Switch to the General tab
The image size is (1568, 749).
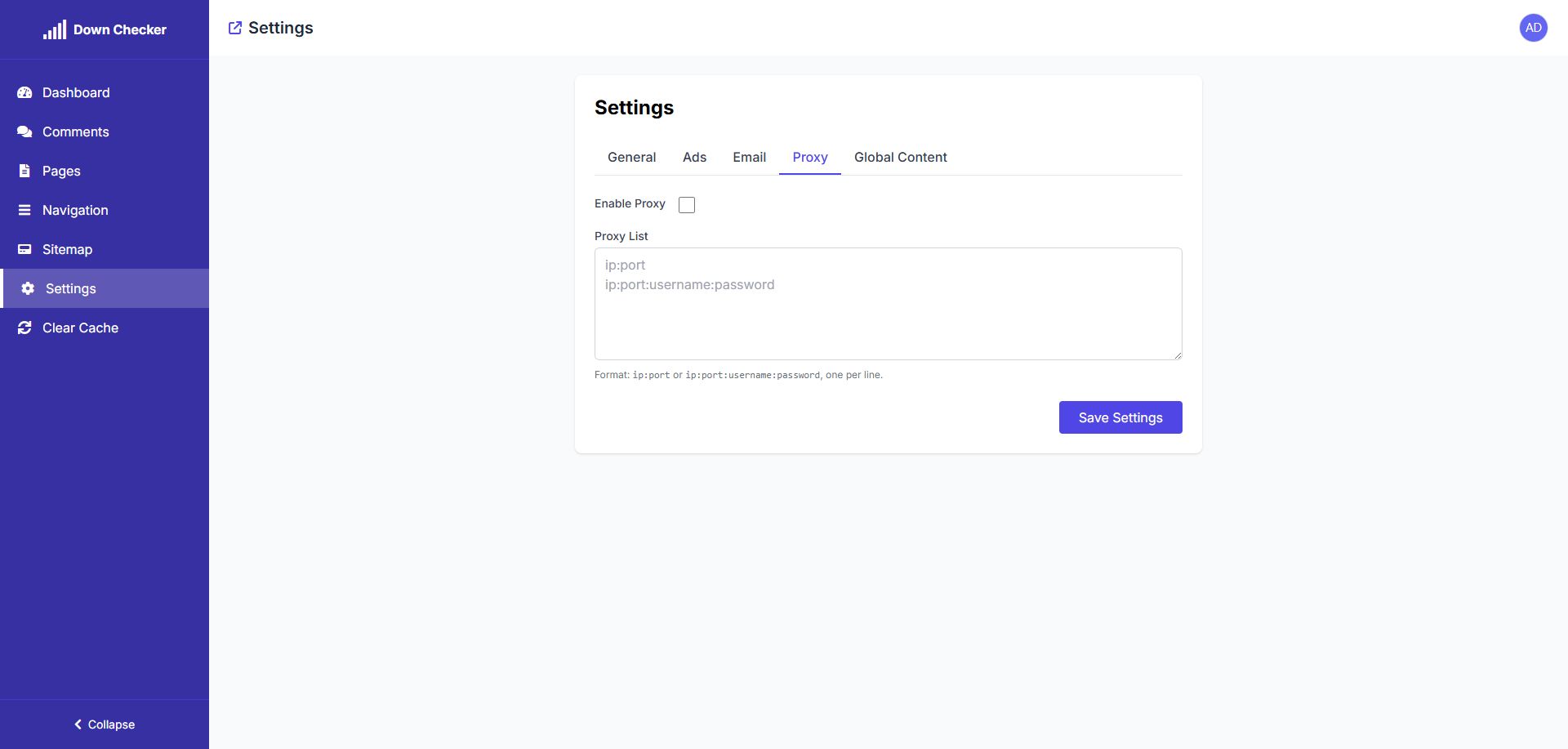point(631,157)
